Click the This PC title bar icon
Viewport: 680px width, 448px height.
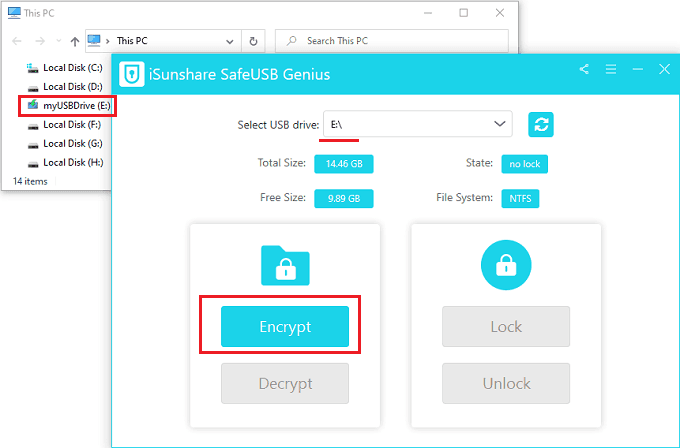[14, 13]
